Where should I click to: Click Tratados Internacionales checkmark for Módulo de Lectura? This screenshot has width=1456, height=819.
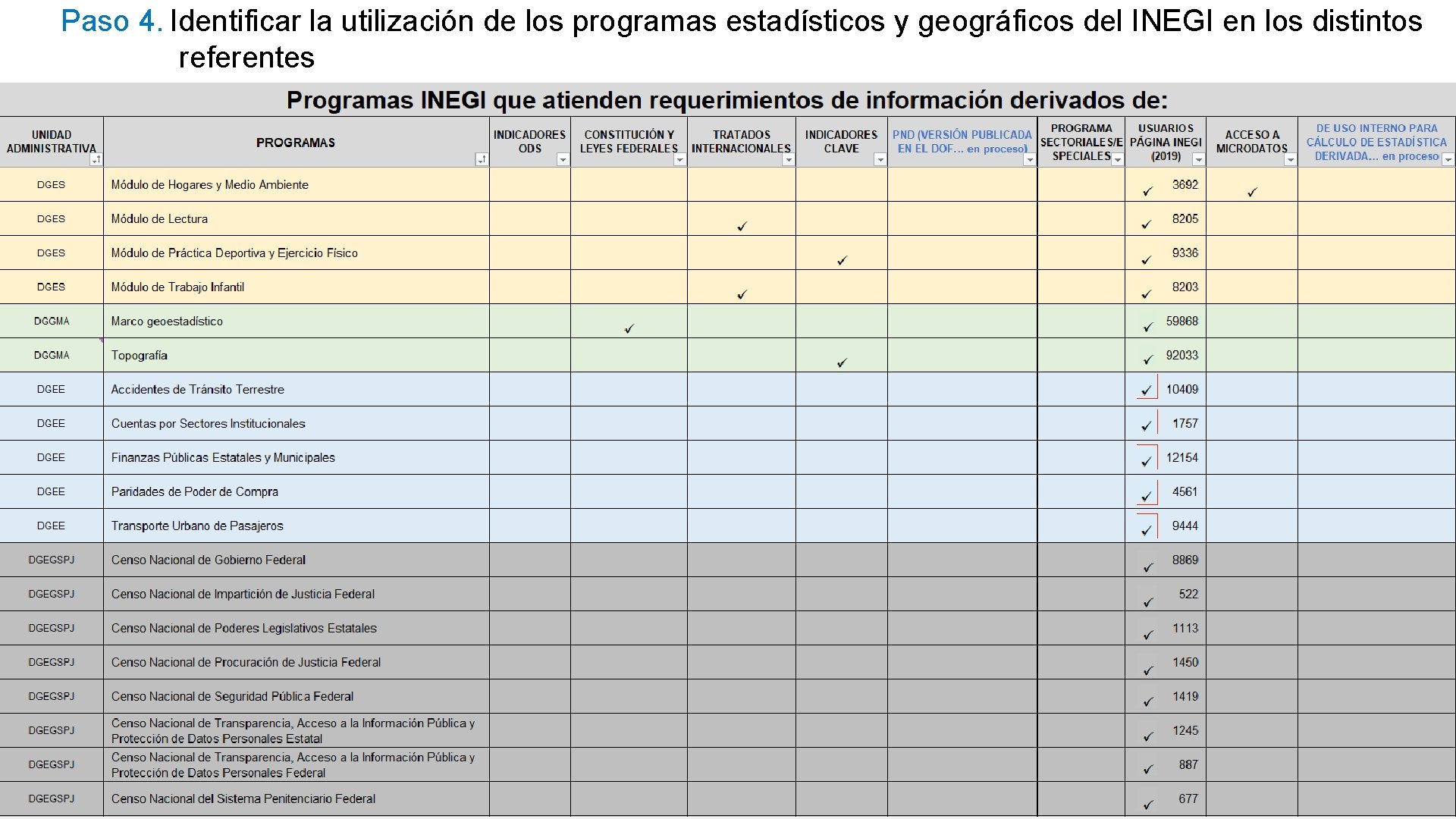coord(742,227)
